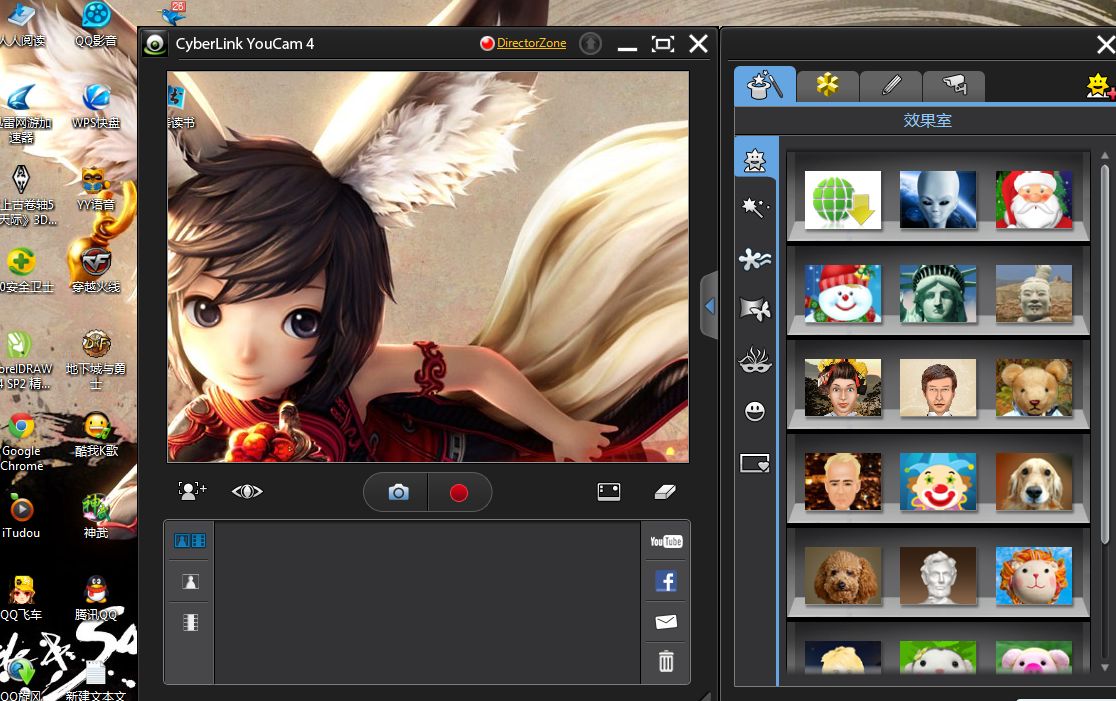Open the DirectorZone link
The image size is (1116, 701).
click(x=530, y=43)
